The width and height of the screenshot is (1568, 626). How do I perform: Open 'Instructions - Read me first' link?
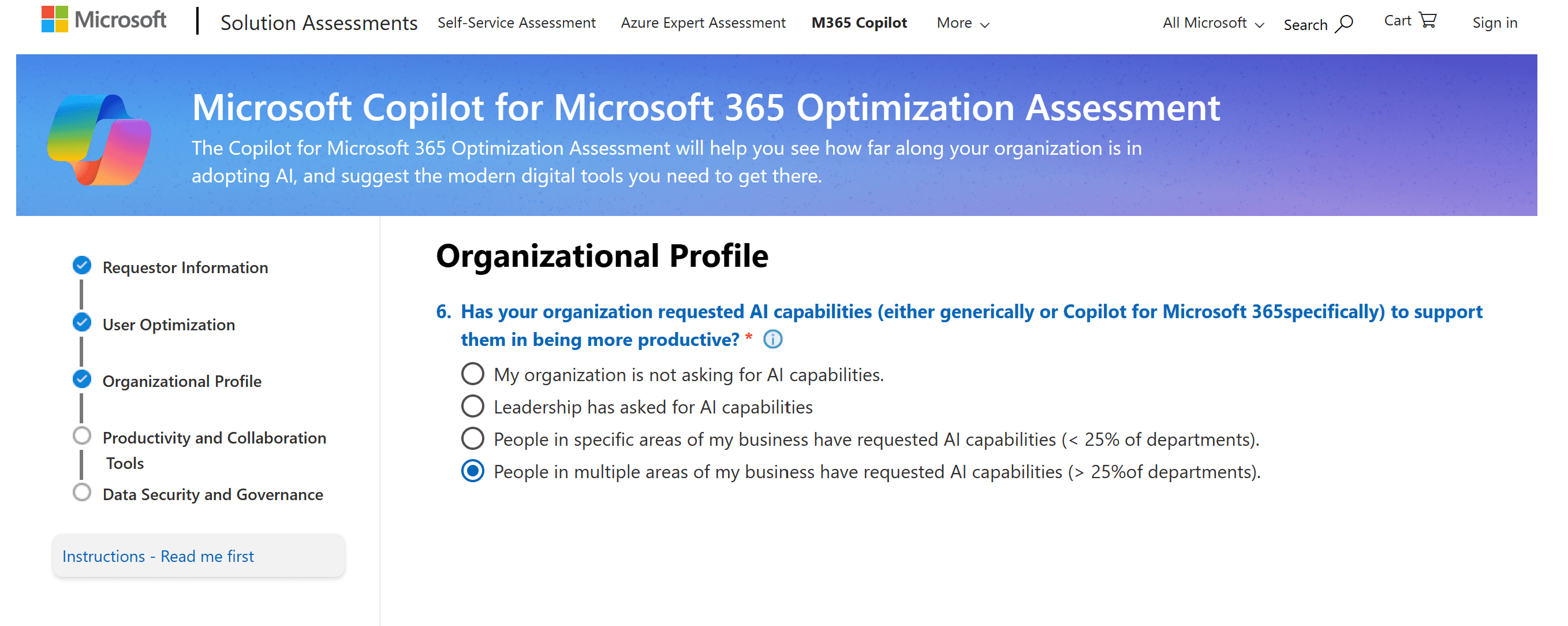tap(158, 556)
